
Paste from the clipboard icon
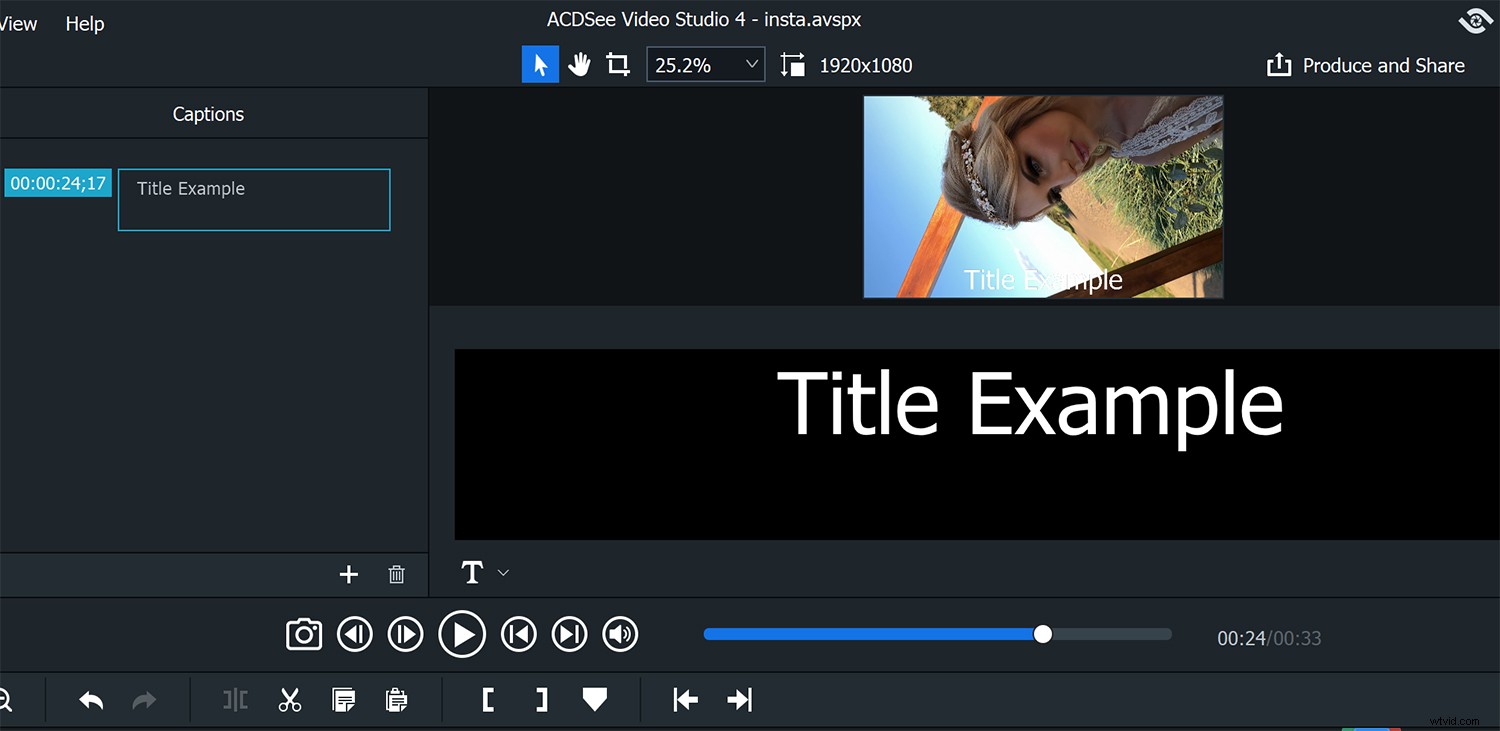pyautogui.click(x=396, y=699)
